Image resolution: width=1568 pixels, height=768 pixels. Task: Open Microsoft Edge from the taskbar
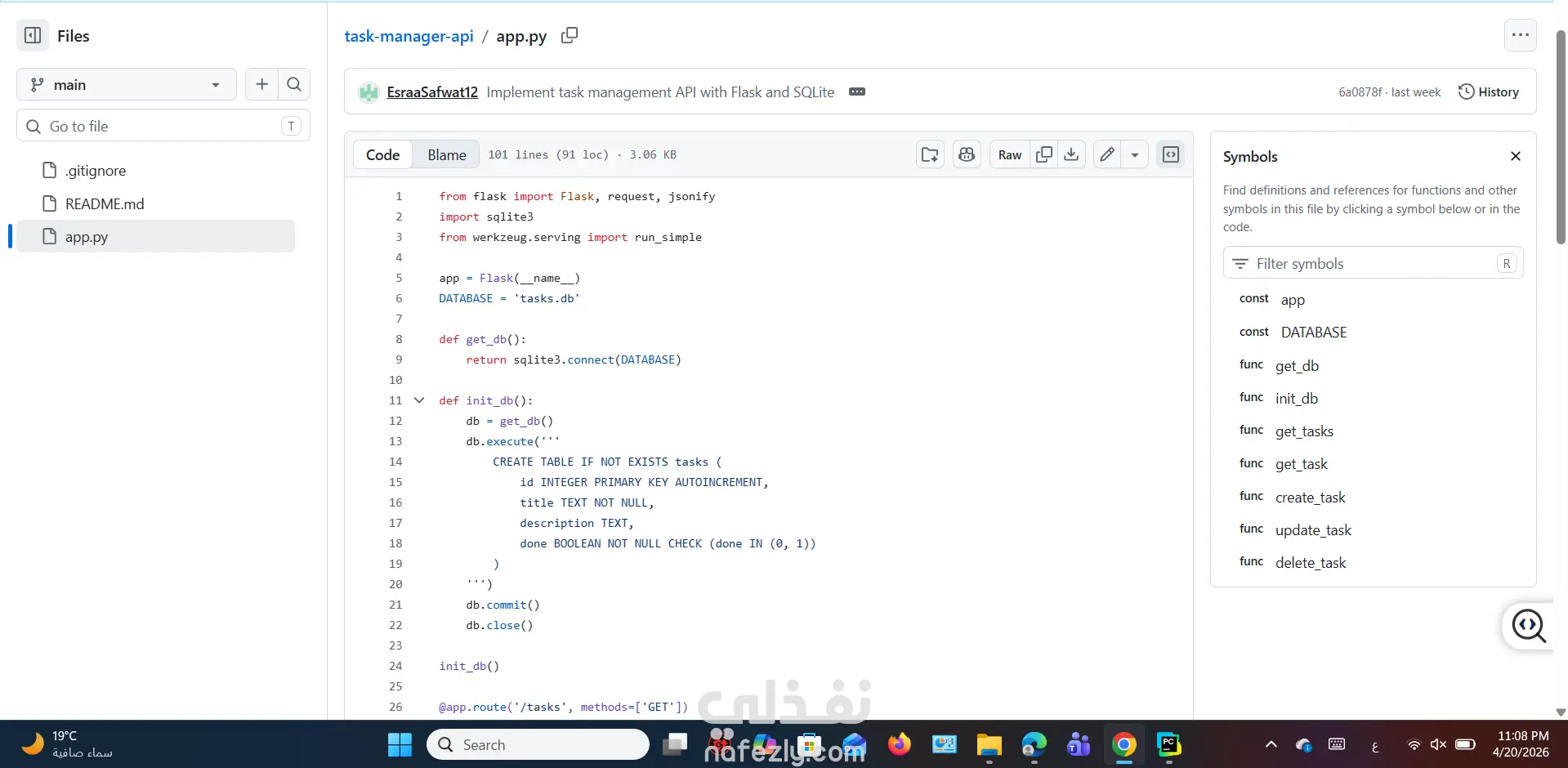[x=1034, y=744]
